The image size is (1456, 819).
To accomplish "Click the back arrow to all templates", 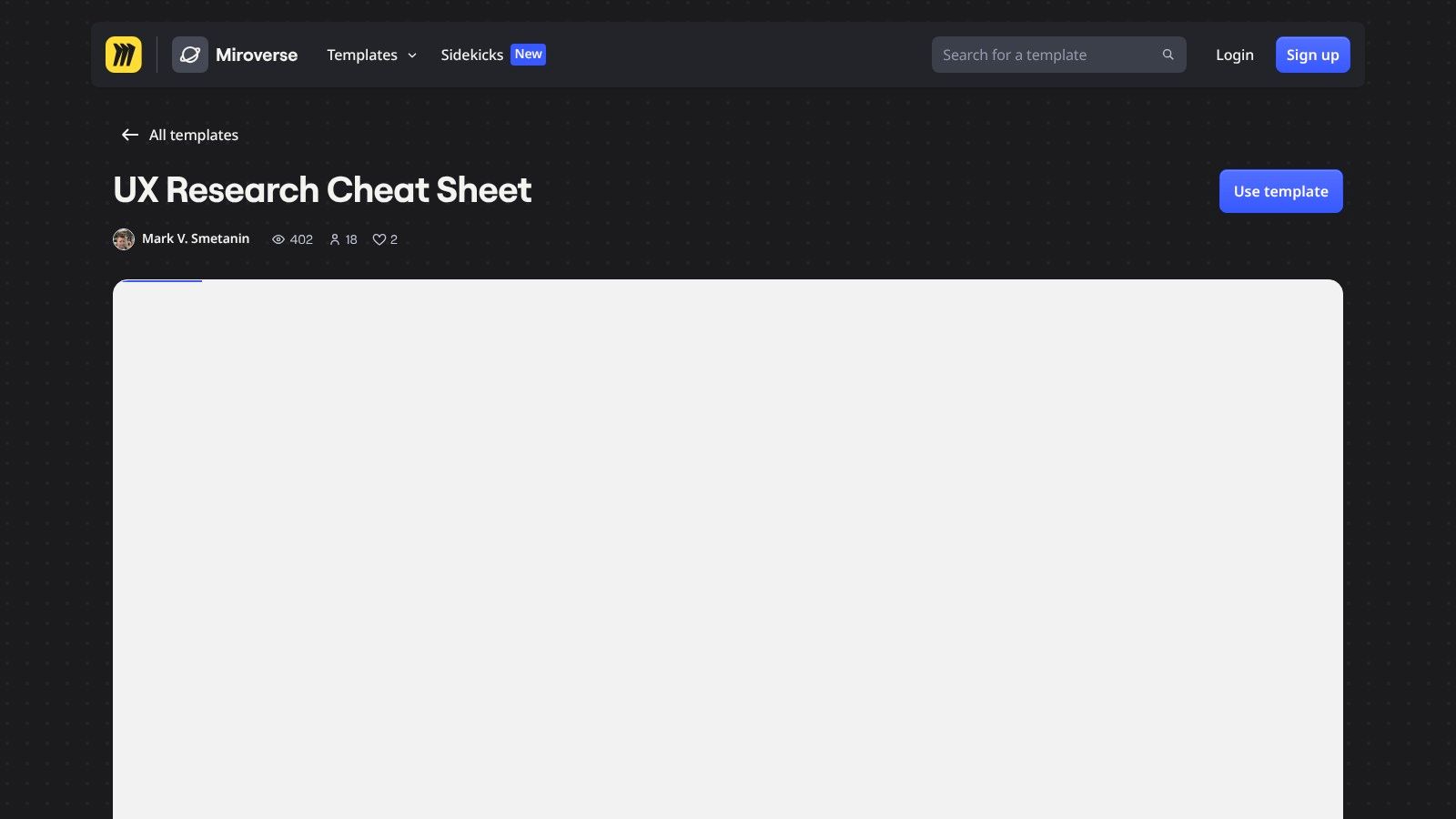I will pyautogui.click(x=129, y=135).
